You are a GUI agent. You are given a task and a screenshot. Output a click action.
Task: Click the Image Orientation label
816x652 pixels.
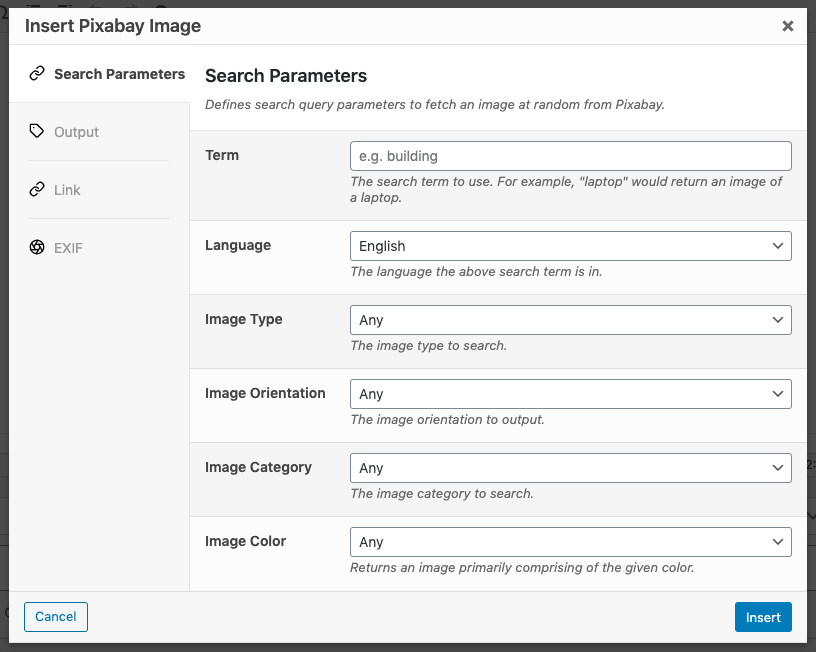click(265, 393)
